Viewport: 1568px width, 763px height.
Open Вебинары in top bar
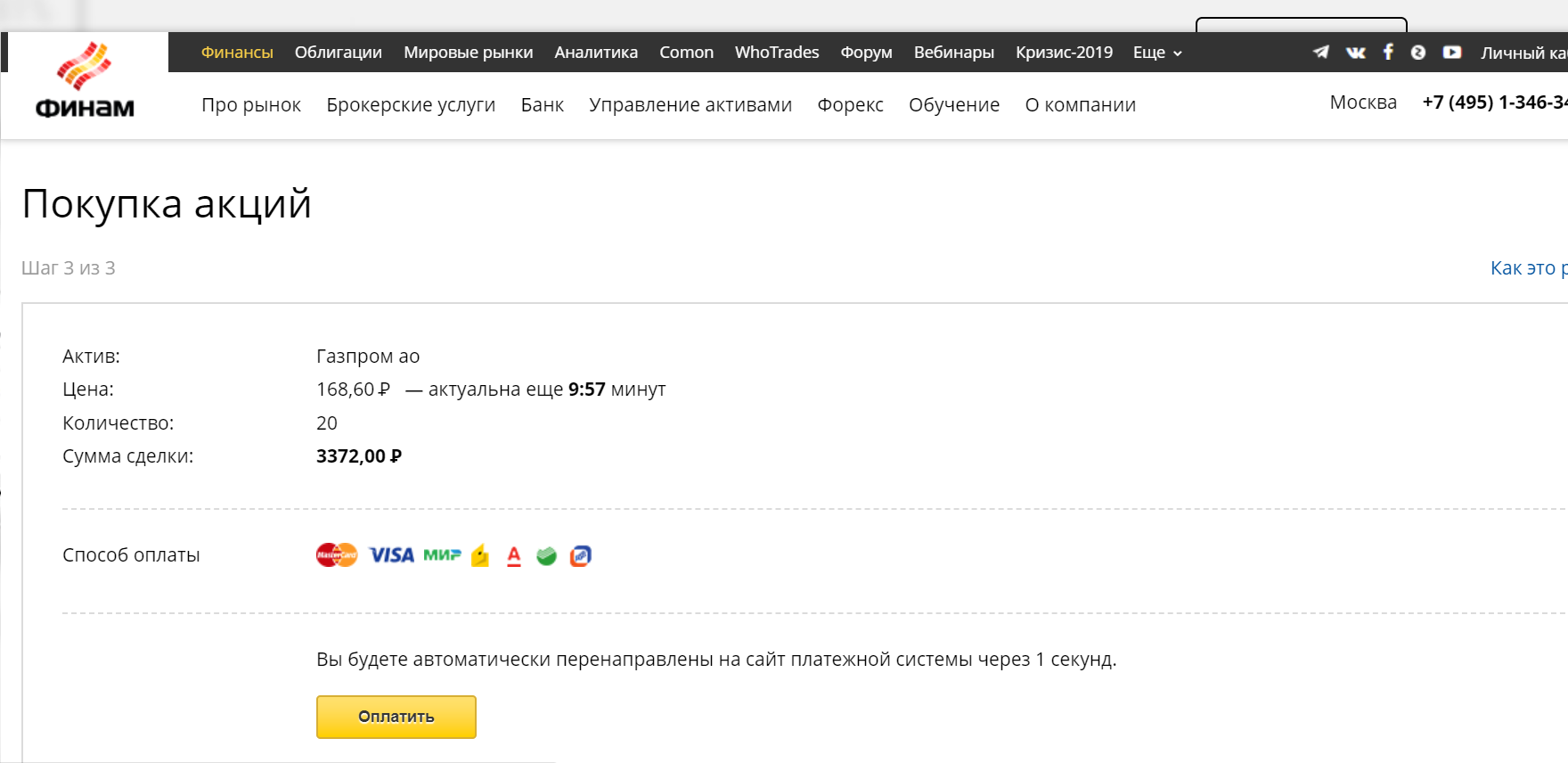point(954,53)
